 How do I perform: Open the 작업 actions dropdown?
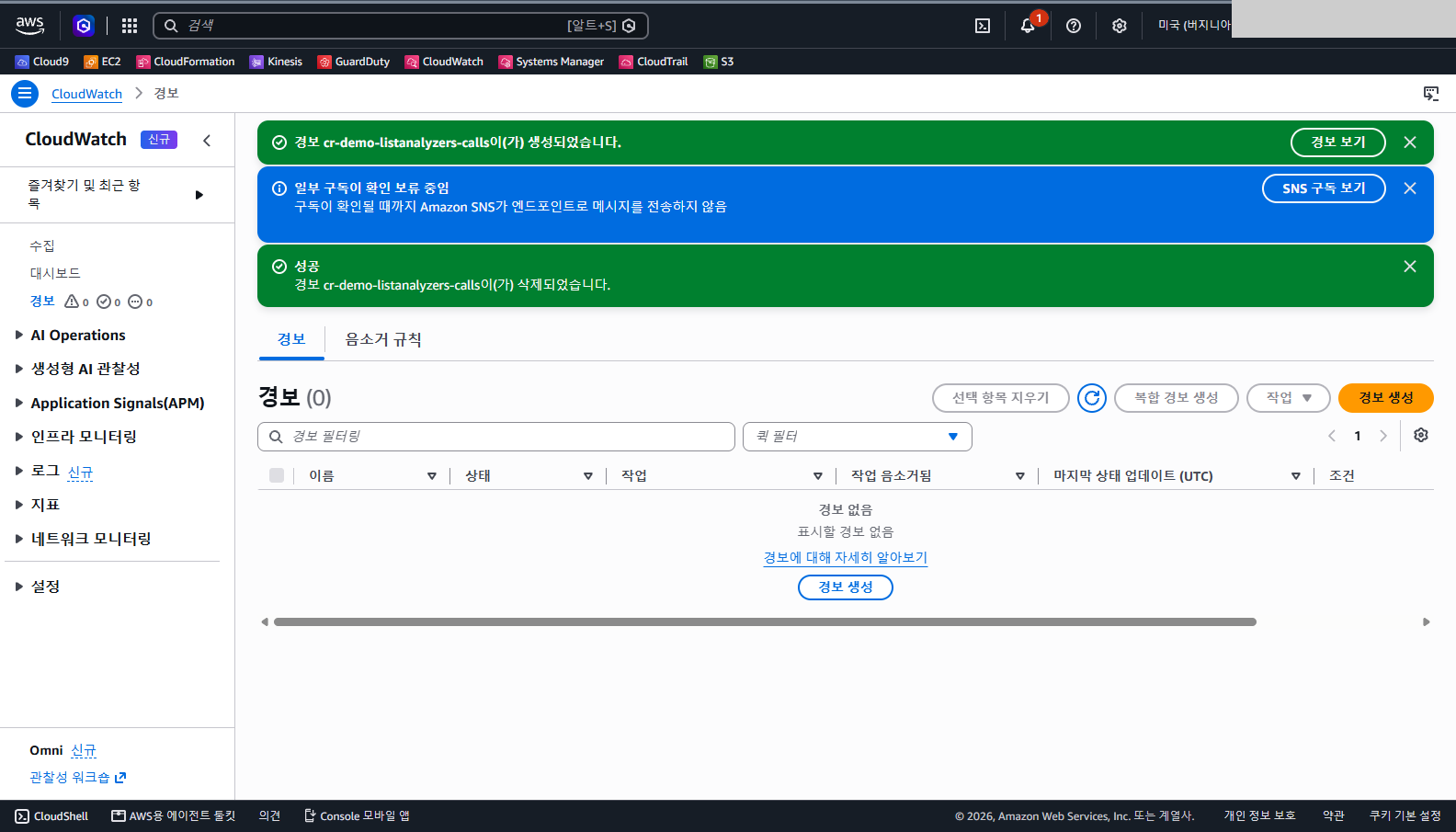tap(1289, 398)
